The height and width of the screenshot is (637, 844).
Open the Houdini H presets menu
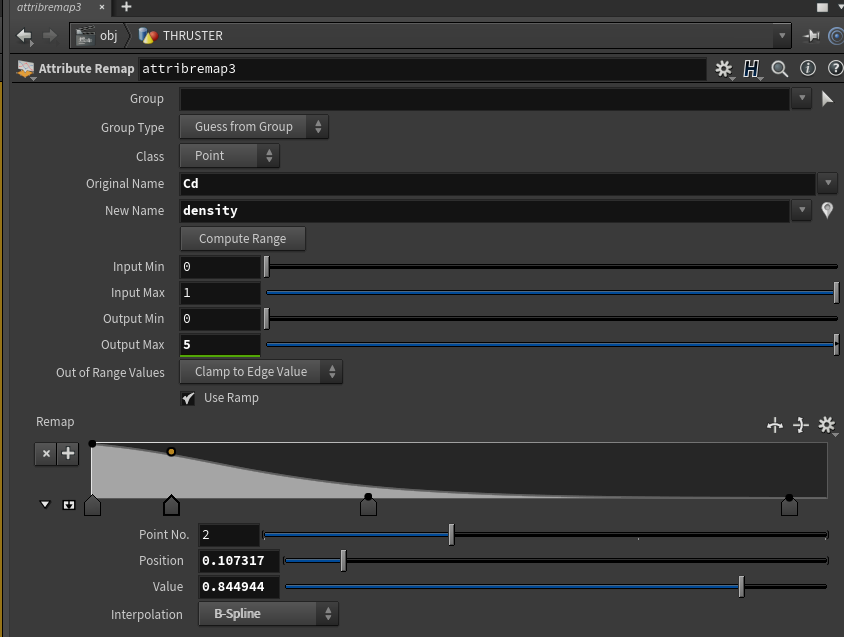point(751,69)
